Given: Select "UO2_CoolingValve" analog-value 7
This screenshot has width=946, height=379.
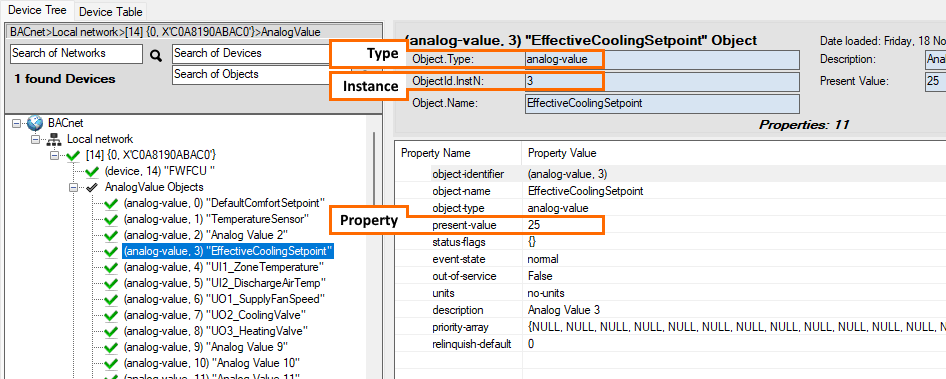Looking at the screenshot, I should [214, 315].
